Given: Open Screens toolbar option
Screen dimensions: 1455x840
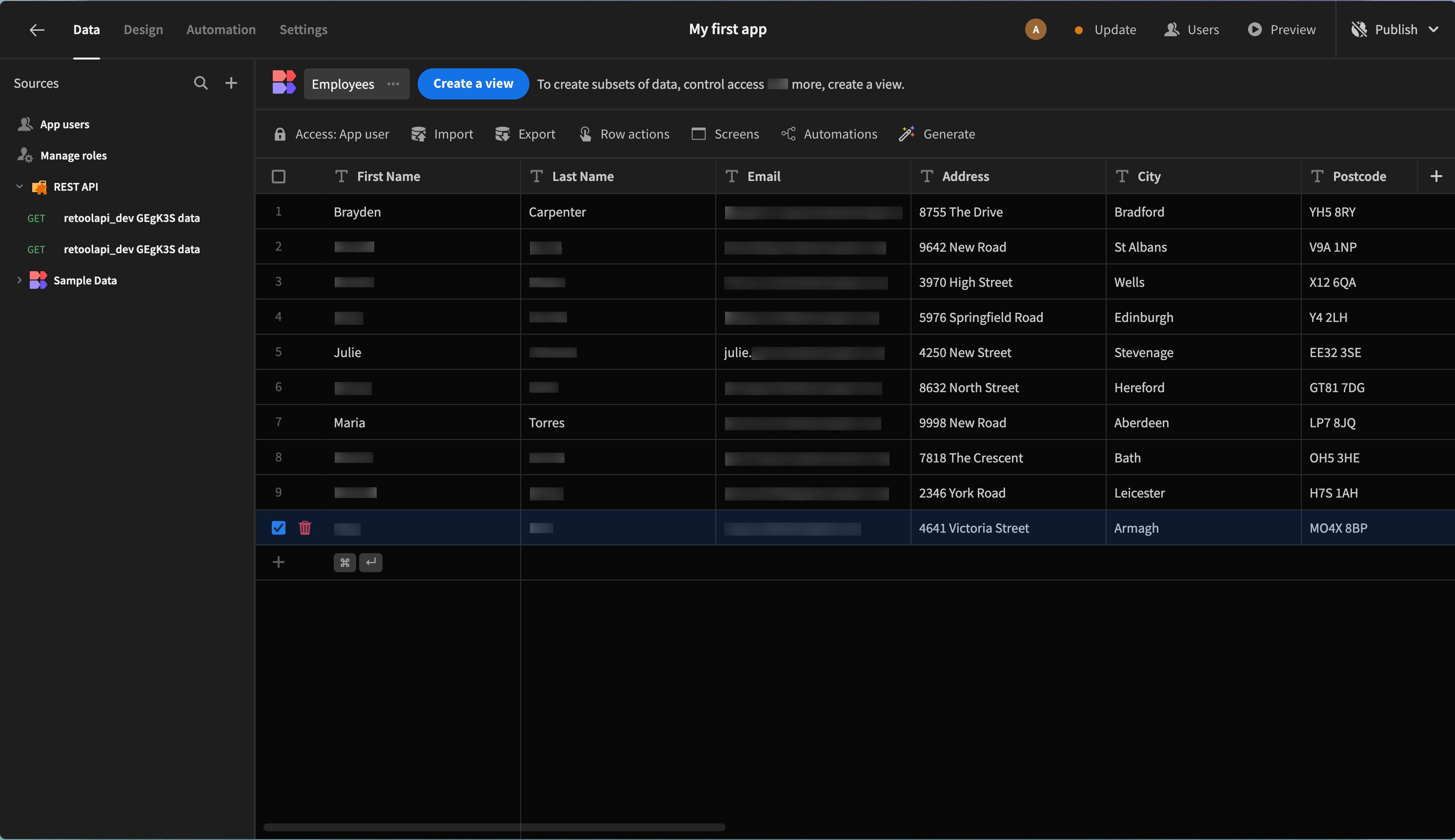Looking at the screenshot, I should click(725, 134).
